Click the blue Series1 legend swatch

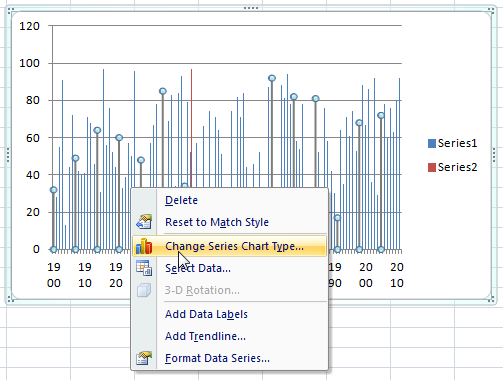point(432,143)
